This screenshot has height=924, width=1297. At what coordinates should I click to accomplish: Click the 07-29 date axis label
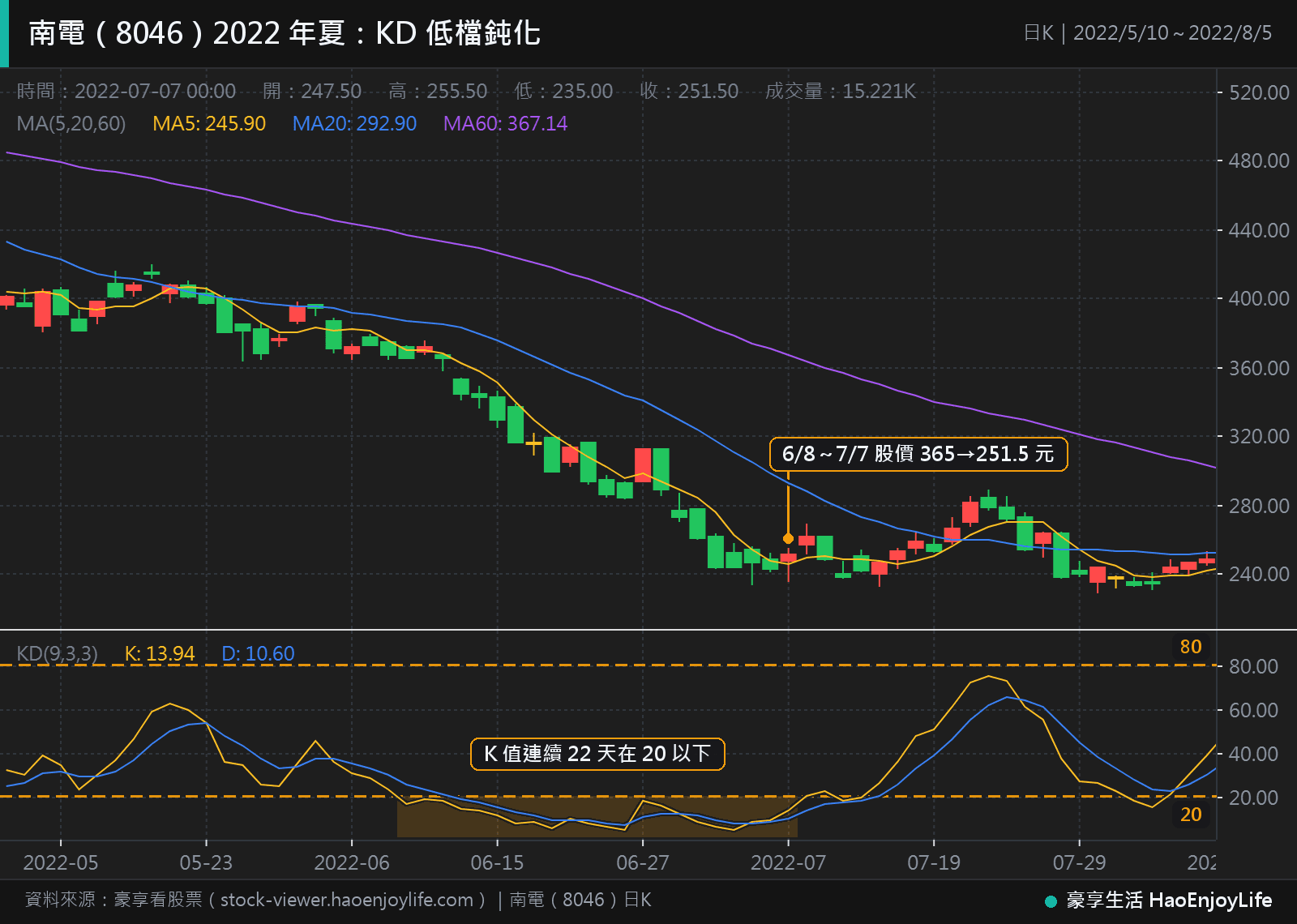[x=1079, y=862]
